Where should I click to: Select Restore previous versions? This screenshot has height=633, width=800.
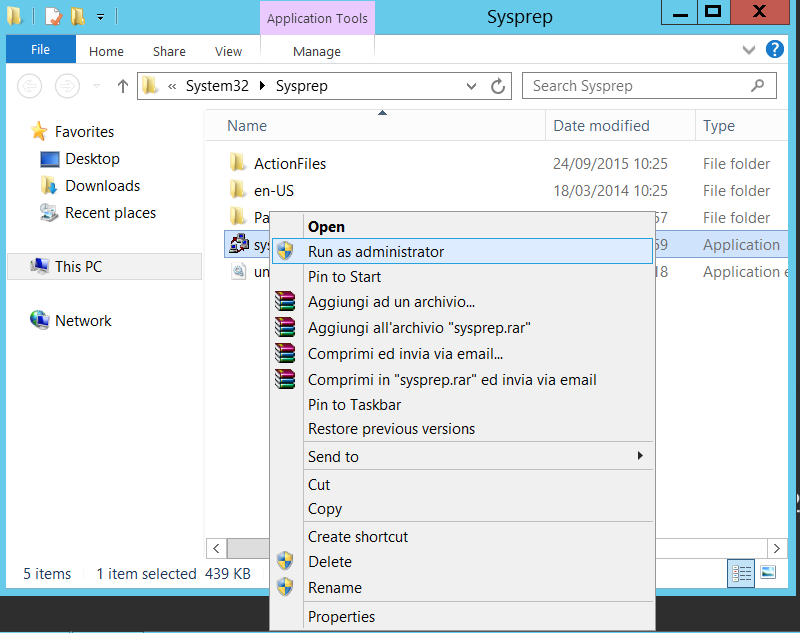click(462, 429)
